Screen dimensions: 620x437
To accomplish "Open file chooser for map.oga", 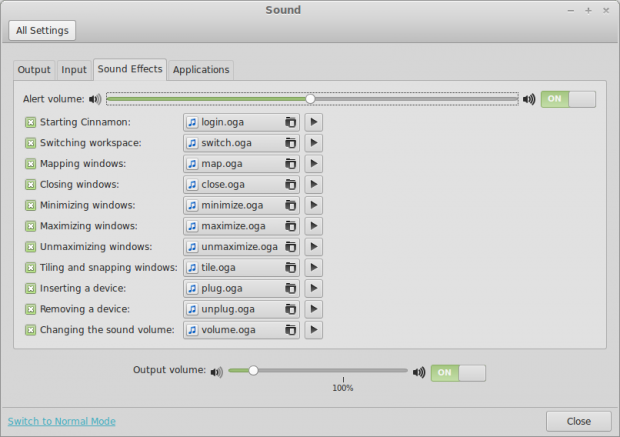I will (241, 164).
